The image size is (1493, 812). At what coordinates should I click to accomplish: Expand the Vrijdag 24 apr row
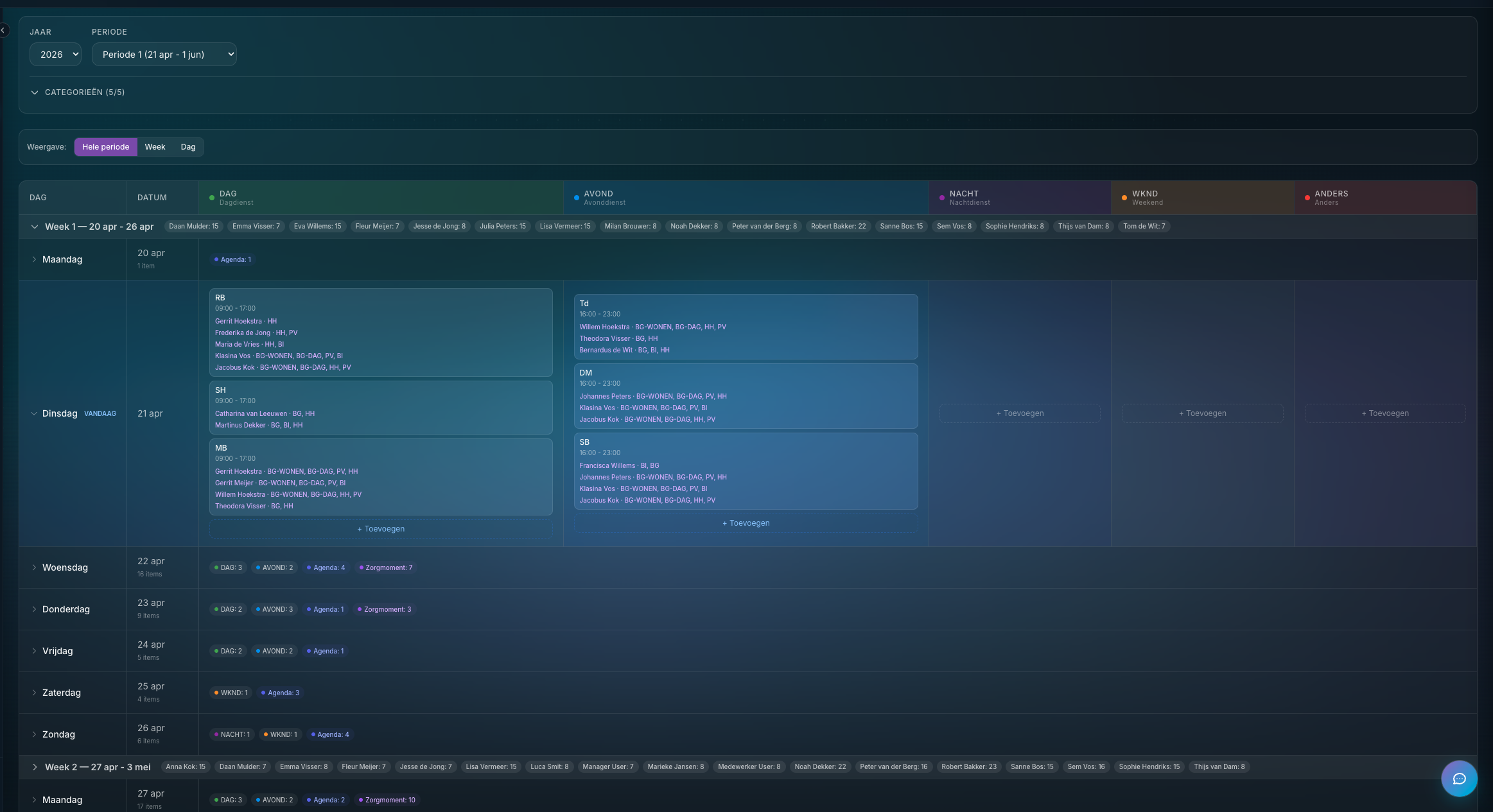(x=34, y=651)
